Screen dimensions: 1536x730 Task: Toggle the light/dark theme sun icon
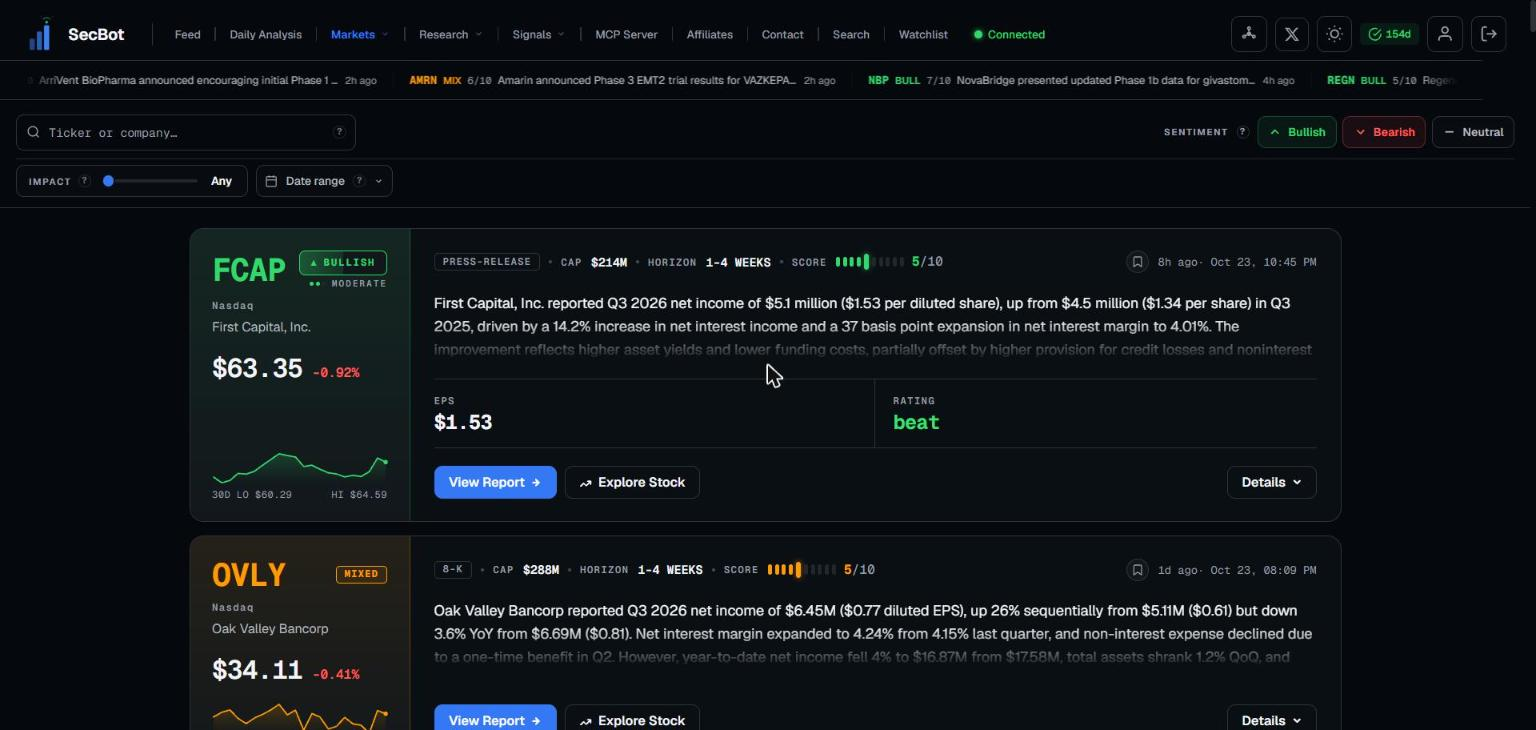coord(1334,34)
